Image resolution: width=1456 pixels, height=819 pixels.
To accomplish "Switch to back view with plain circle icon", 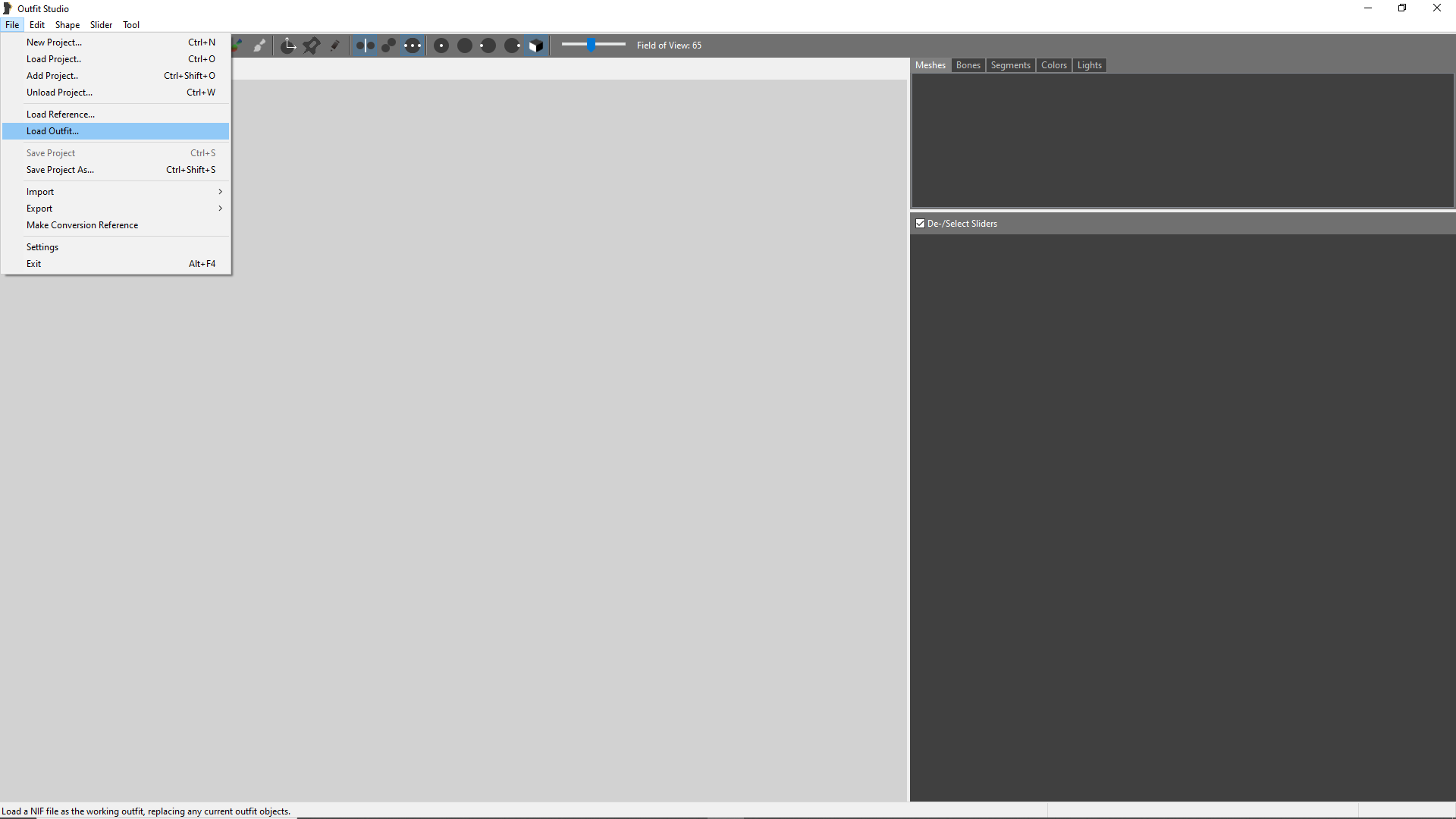I will 465,45.
